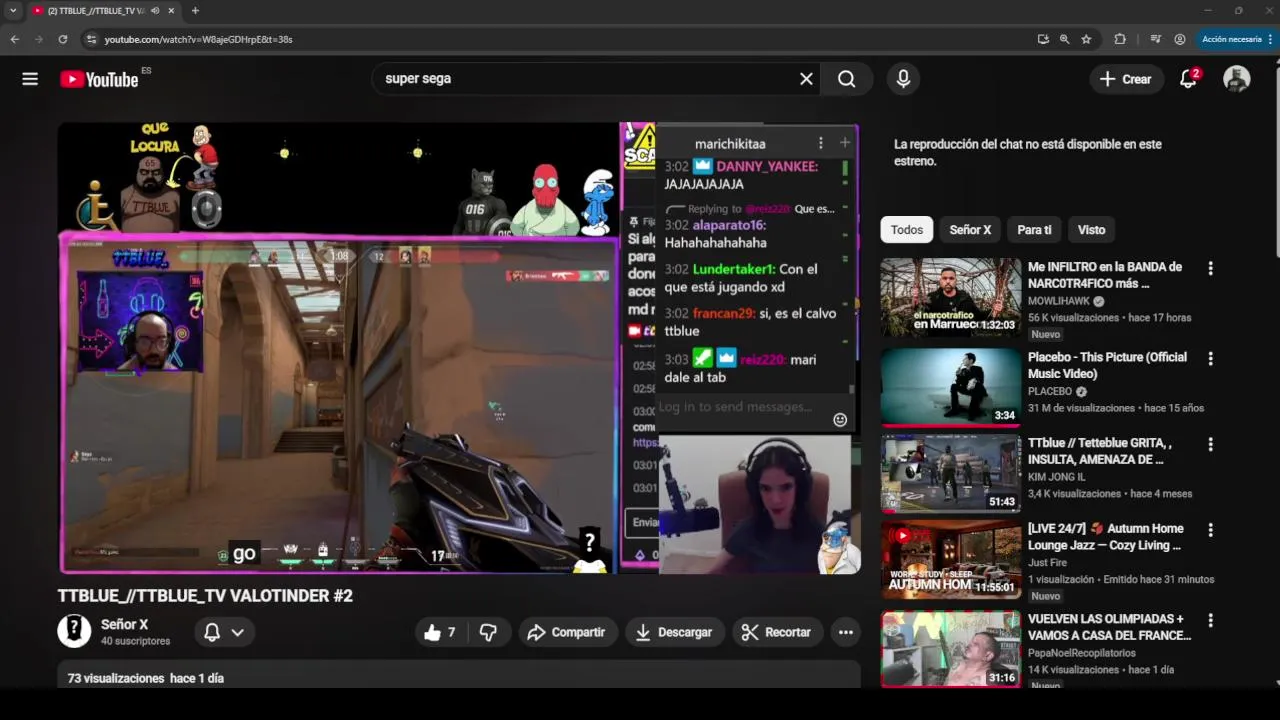Open MOWLIHAWK channel link
The width and height of the screenshot is (1280, 720).
point(1060,301)
